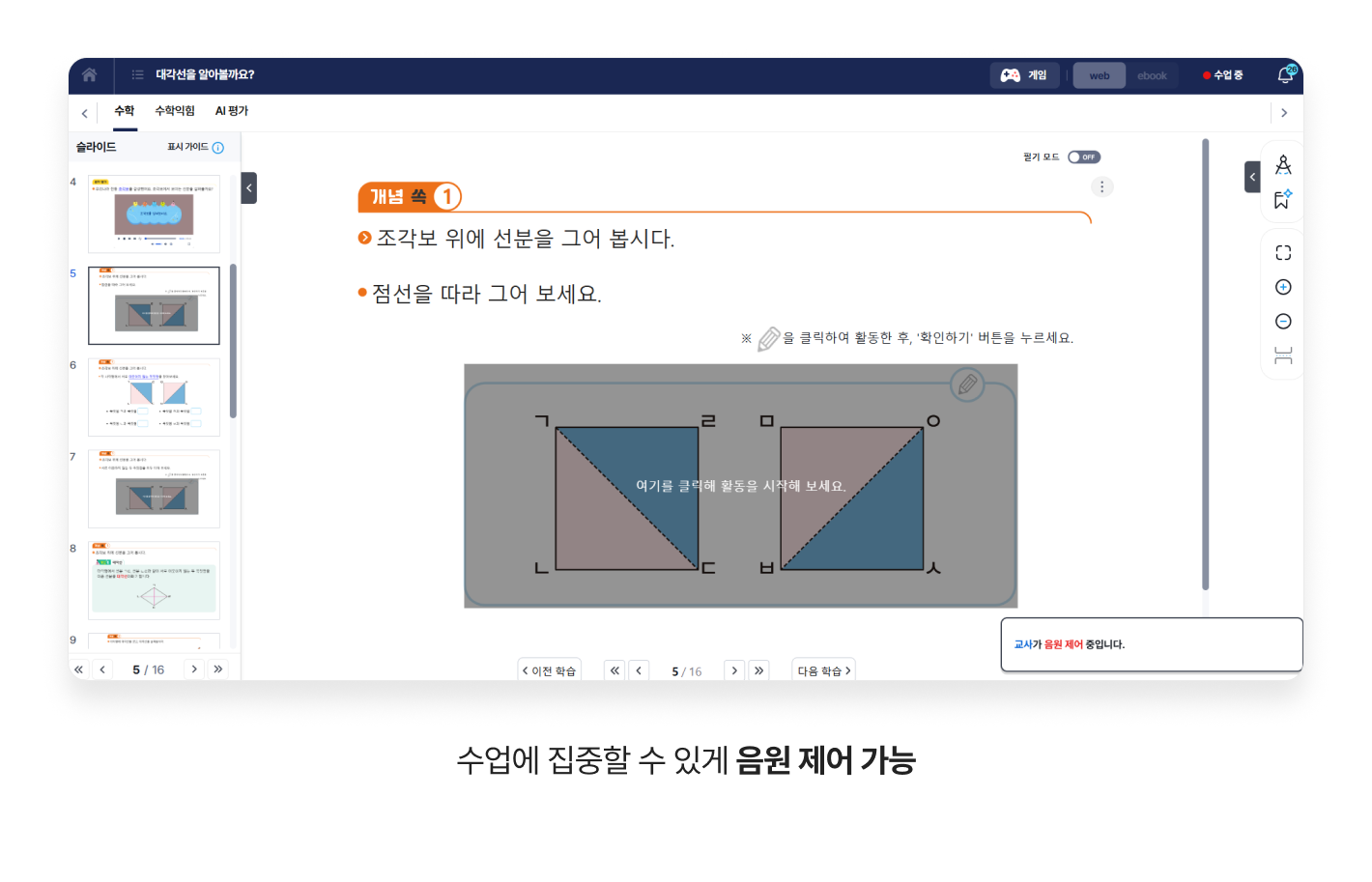The height and width of the screenshot is (882, 1372).
Task: Collapse the slide panel with arrow handle
Action: click(x=249, y=187)
